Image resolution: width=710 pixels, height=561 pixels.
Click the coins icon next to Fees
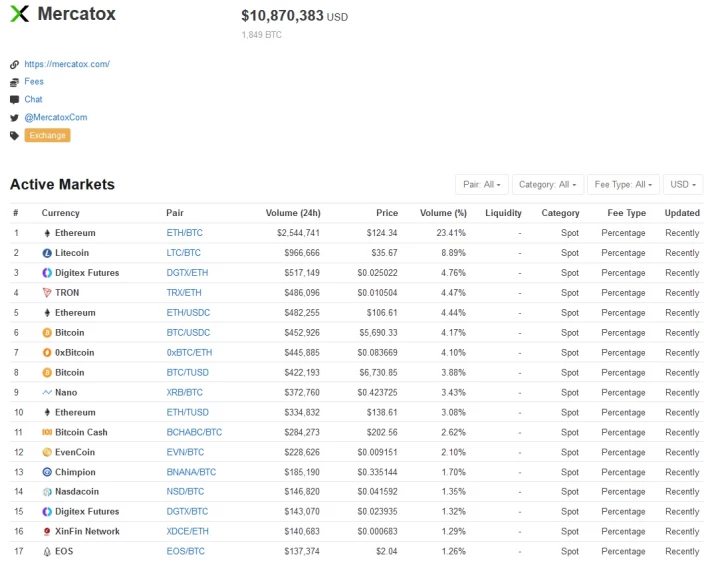[x=14, y=82]
